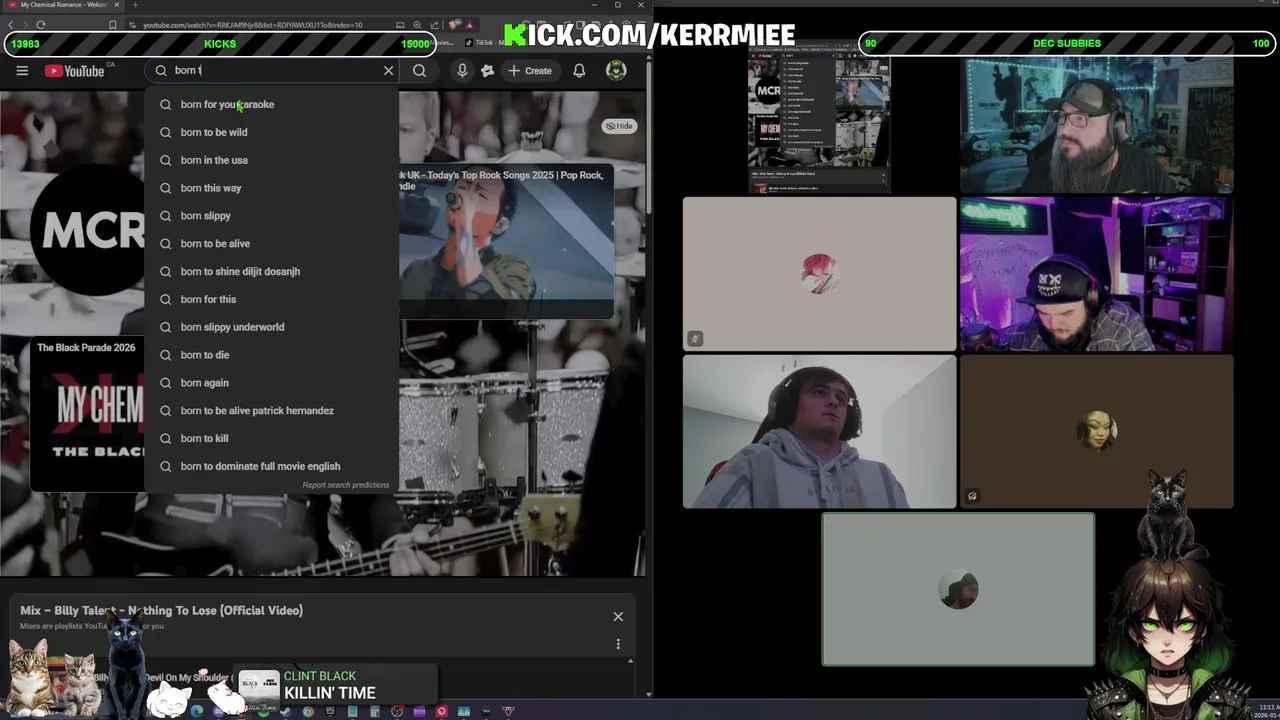
Task: Select the 'born to kill' suggestion
Action: (272, 438)
